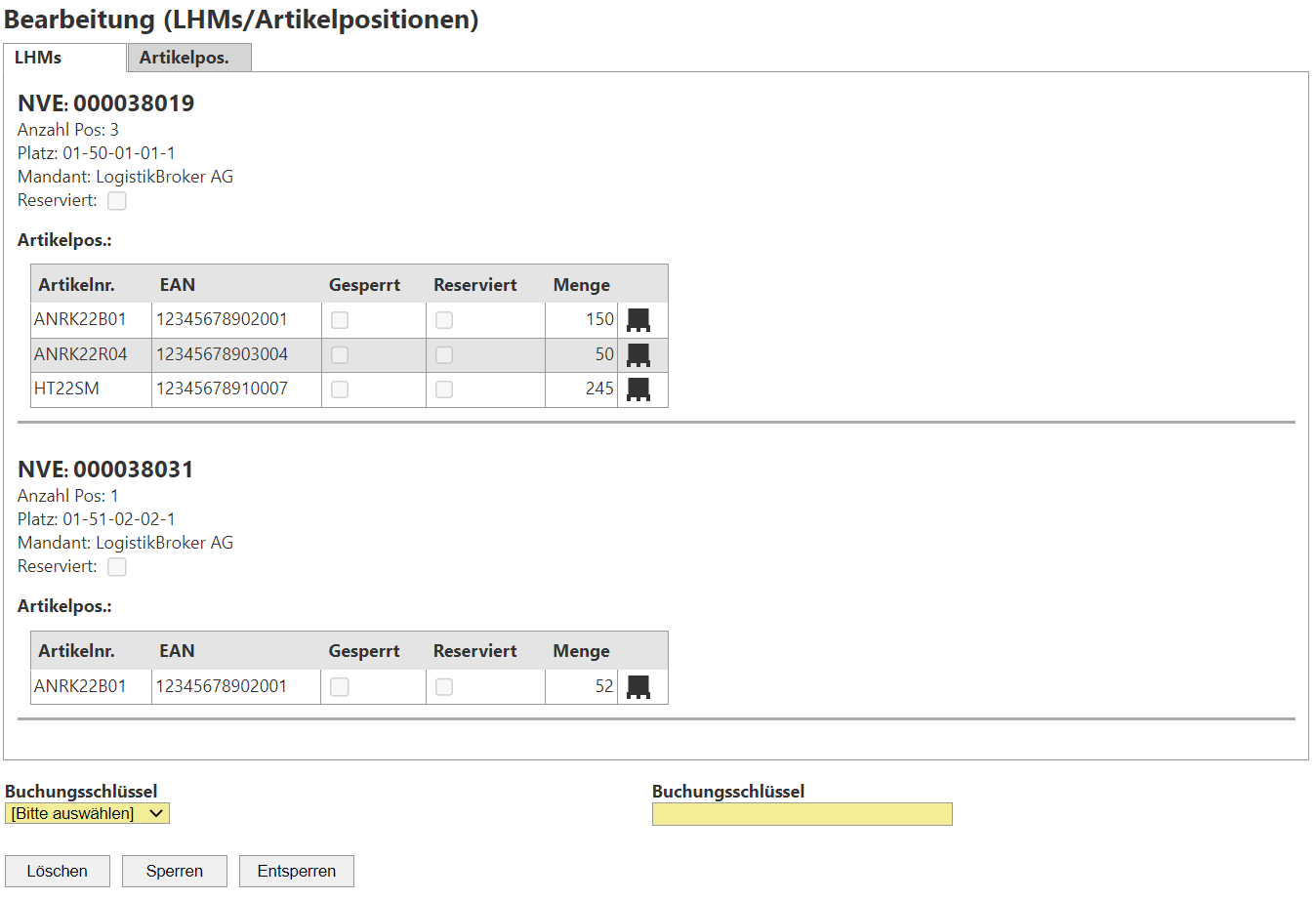Click the Menge column header in first table
Screen dimensions: 1316x900
[581, 285]
